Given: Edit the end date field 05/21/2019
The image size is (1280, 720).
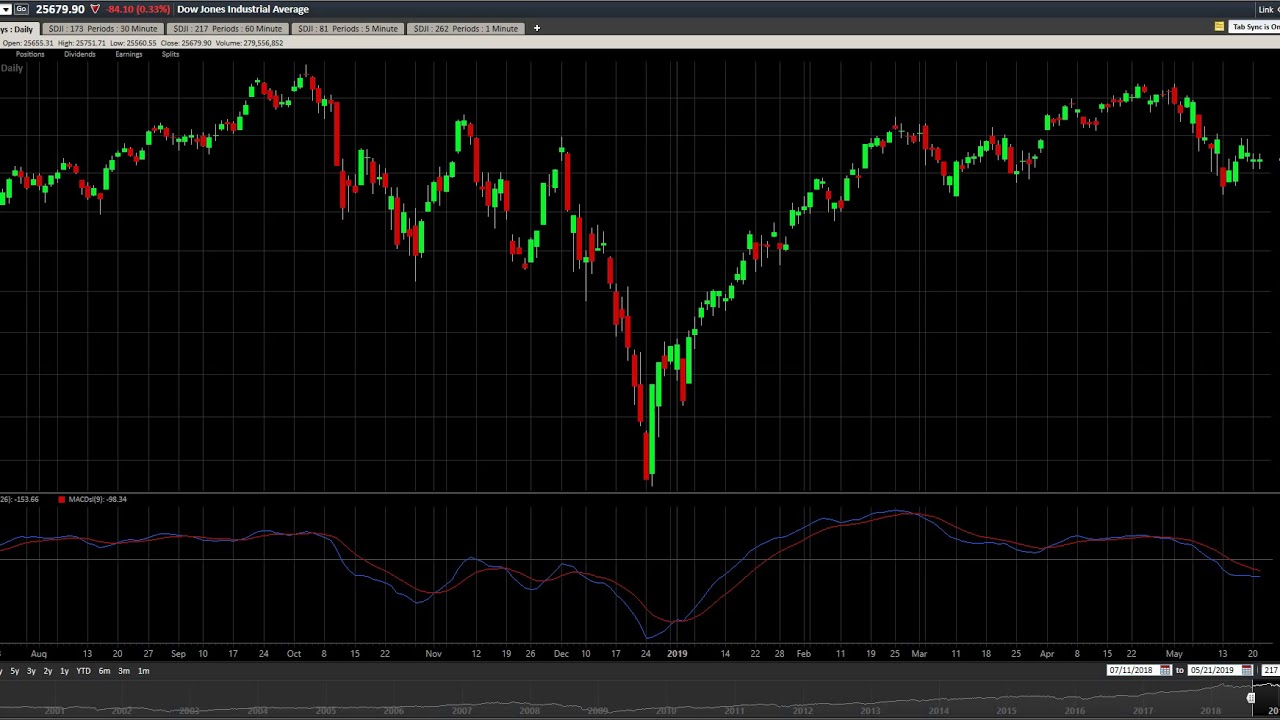Looking at the screenshot, I should [x=1213, y=670].
